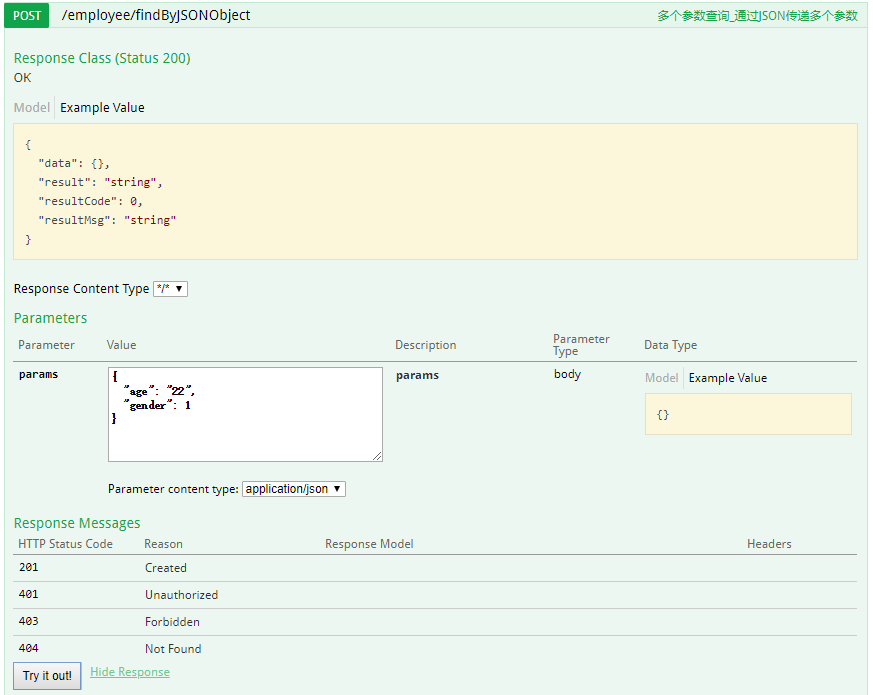
Task: Select Example Value tab under Response Class
Action: [x=102, y=108]
